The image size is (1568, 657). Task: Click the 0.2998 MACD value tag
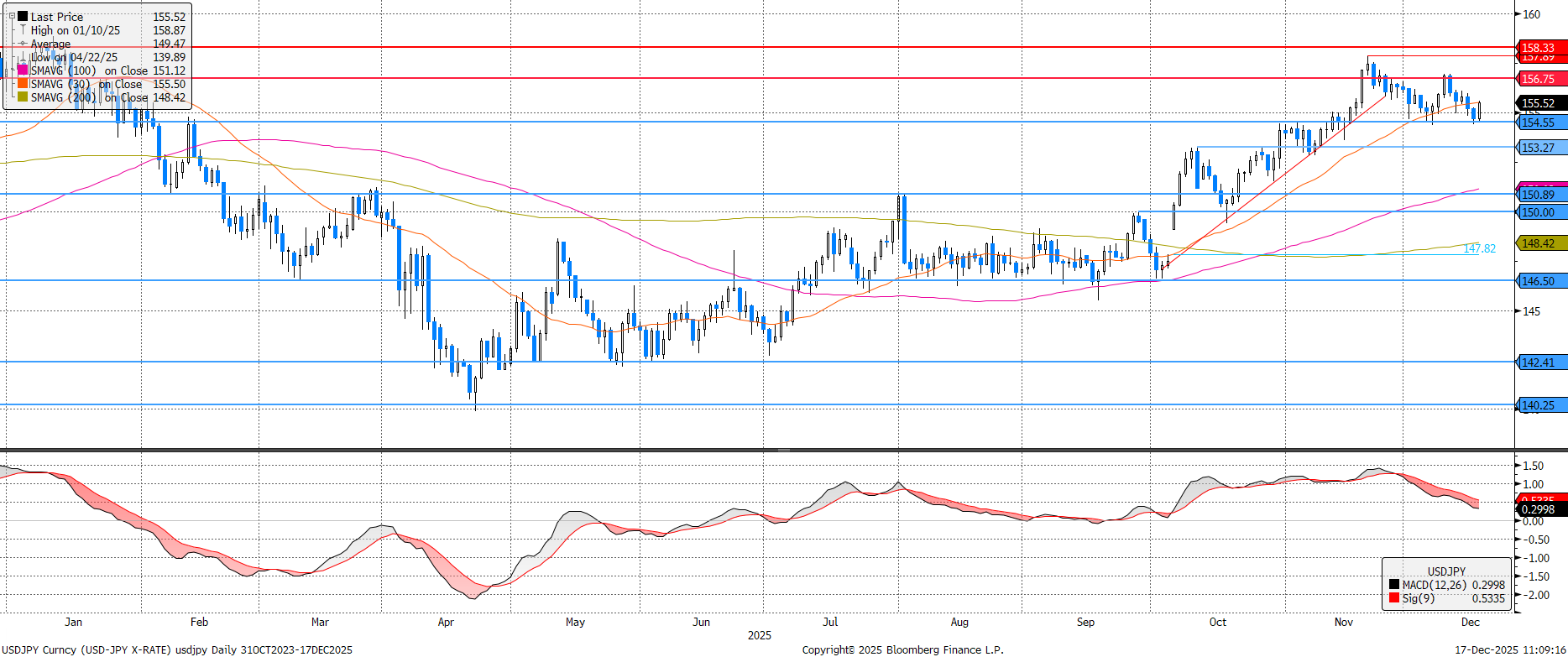coord(1539,509)
